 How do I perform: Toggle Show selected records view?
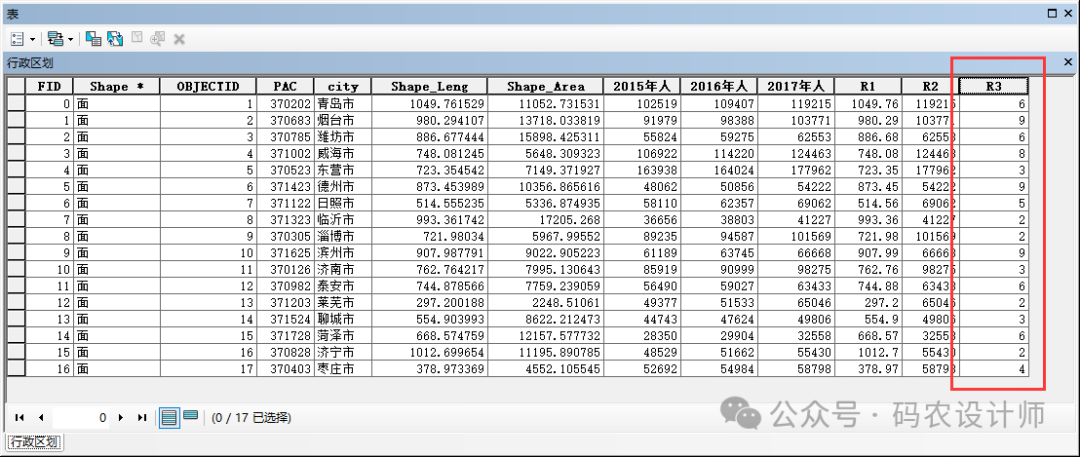coord(190,417)
